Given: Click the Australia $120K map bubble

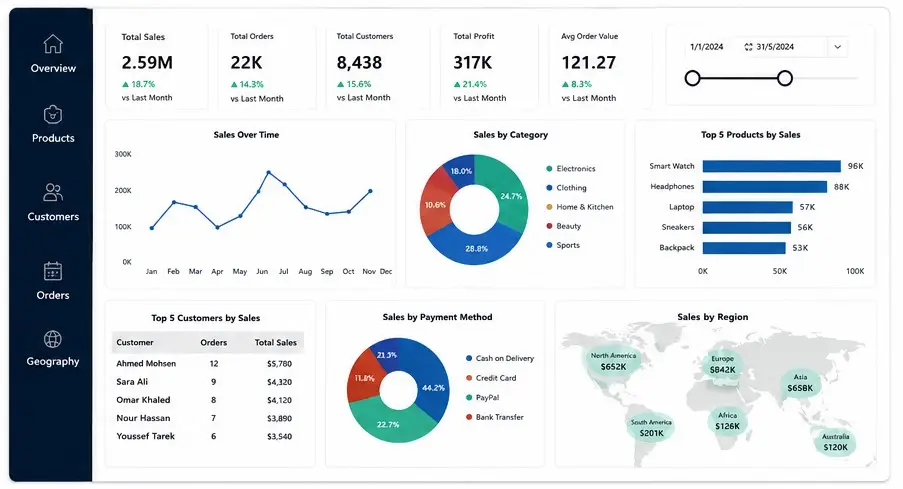Looking at the screenshot, I should pyautogui.click(x=835, y=442).
